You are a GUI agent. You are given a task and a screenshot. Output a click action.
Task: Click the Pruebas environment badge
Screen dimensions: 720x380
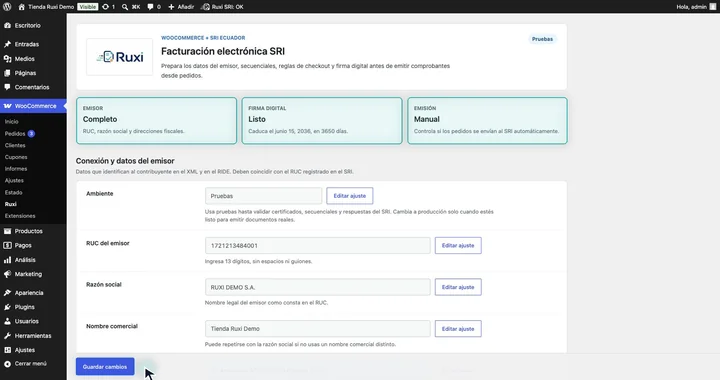click(542, 39)
